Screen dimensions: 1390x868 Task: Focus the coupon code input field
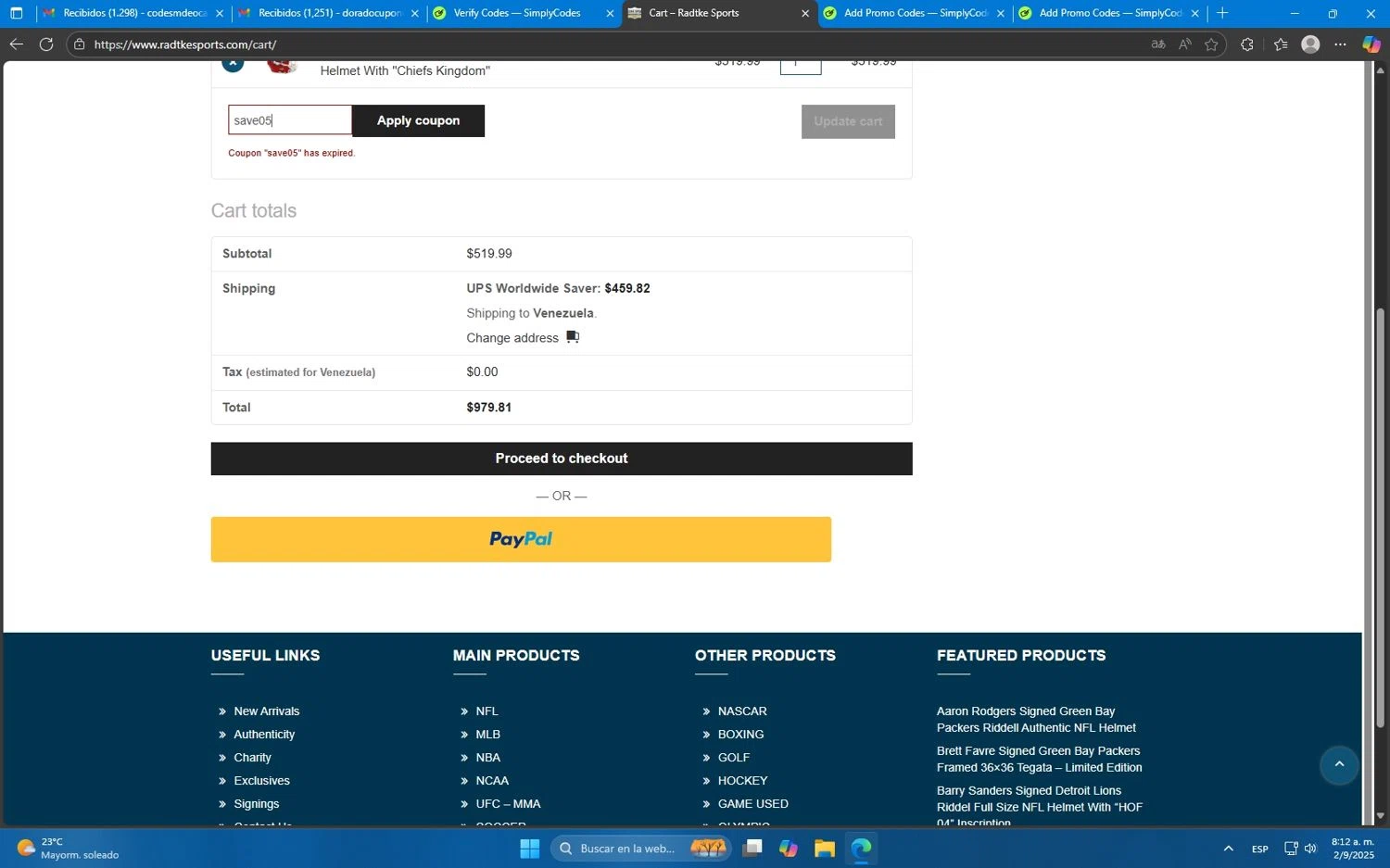click(x=290, y=120)
